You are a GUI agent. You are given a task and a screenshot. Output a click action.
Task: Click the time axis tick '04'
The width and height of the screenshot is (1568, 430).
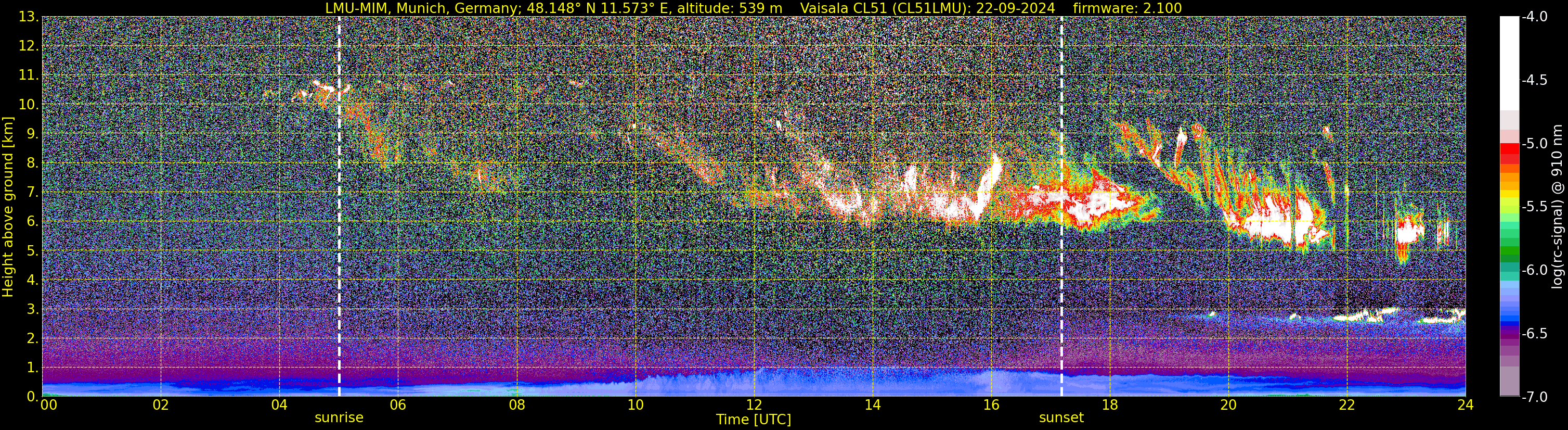point(279,405)
